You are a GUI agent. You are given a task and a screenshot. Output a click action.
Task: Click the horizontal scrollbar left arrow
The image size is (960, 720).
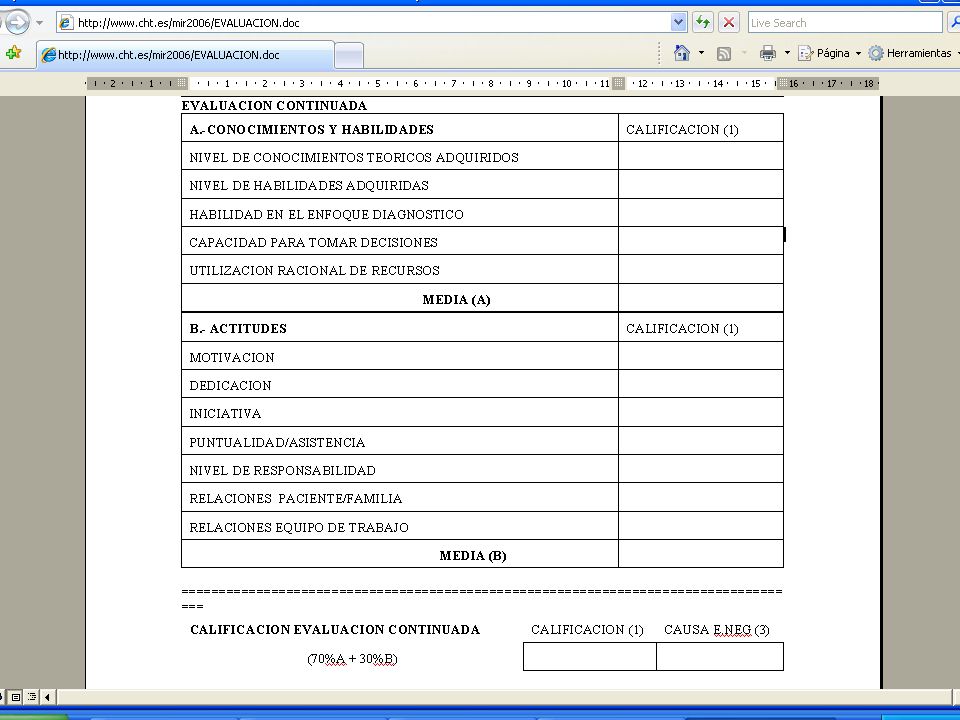click(47, 697)
